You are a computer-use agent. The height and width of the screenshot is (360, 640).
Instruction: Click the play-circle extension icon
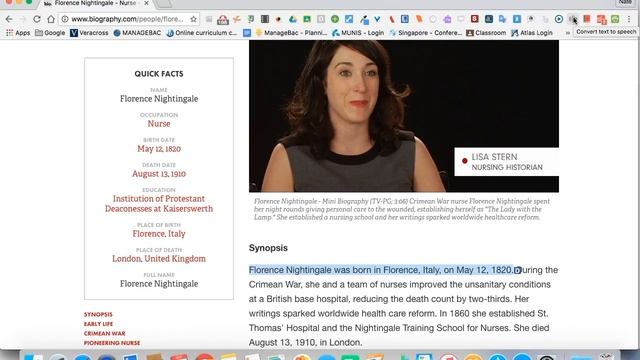click(x=559, y=19)
